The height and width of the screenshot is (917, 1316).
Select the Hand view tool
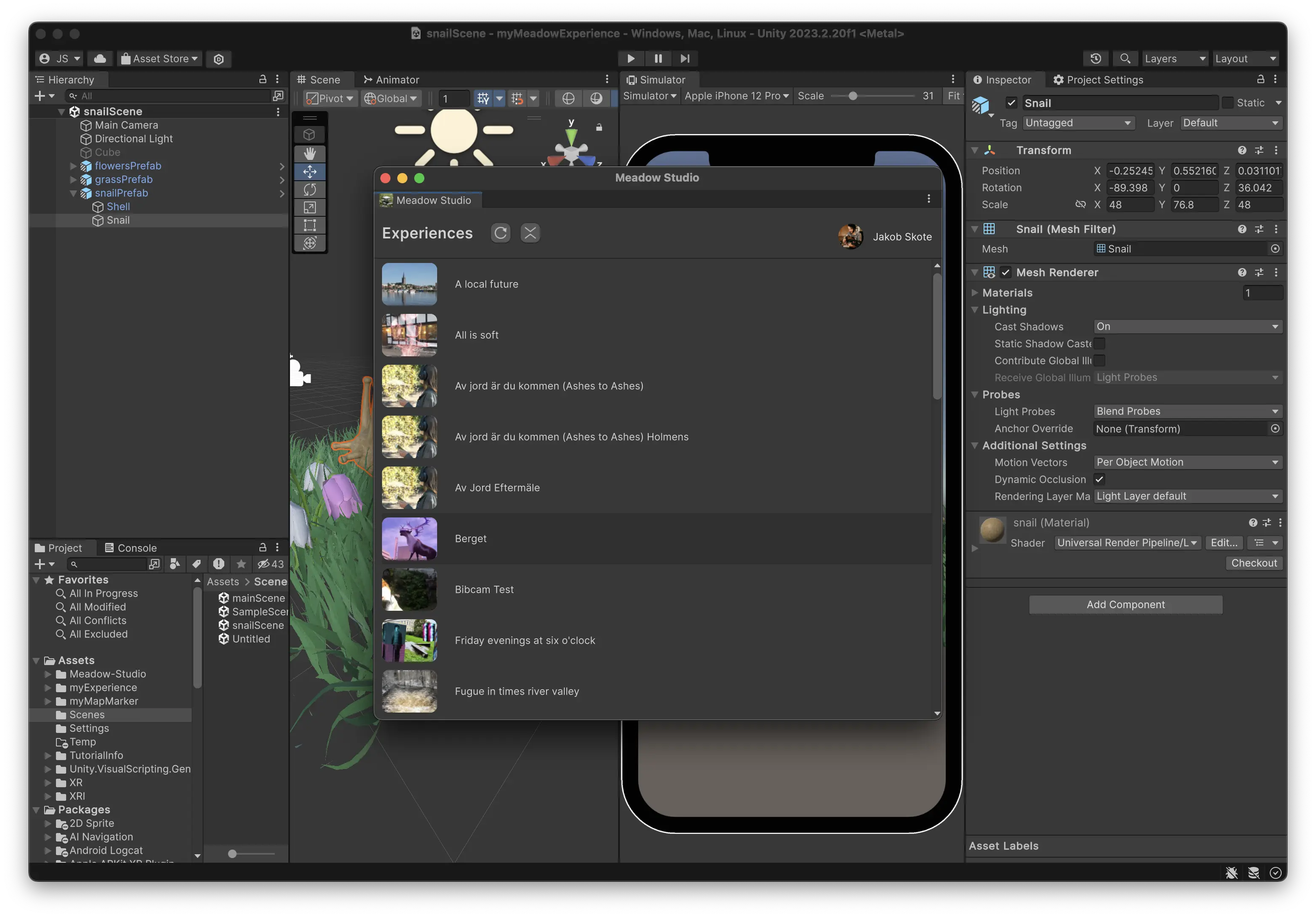point(309,154)
